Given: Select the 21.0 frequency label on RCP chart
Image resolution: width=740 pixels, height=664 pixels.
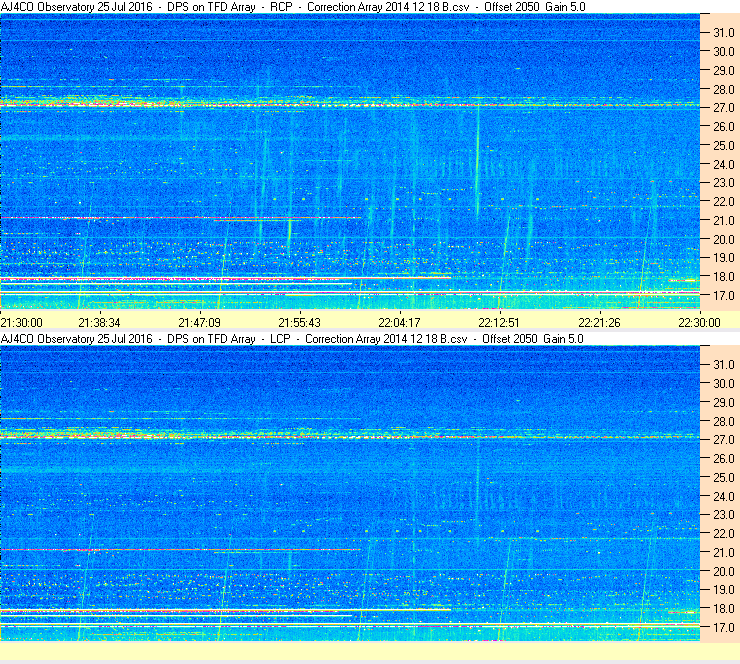Looking at the screenshot, I should [724, 221].
